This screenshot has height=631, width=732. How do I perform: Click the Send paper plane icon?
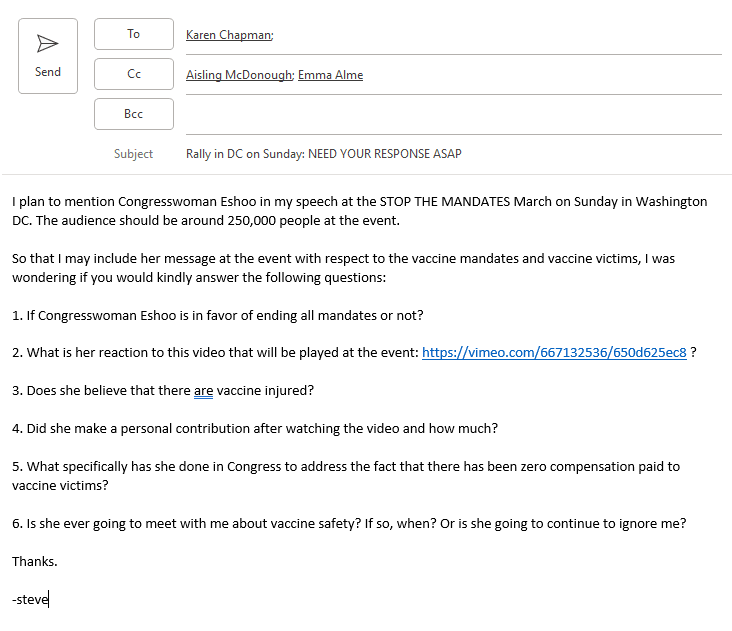[47, 43]
